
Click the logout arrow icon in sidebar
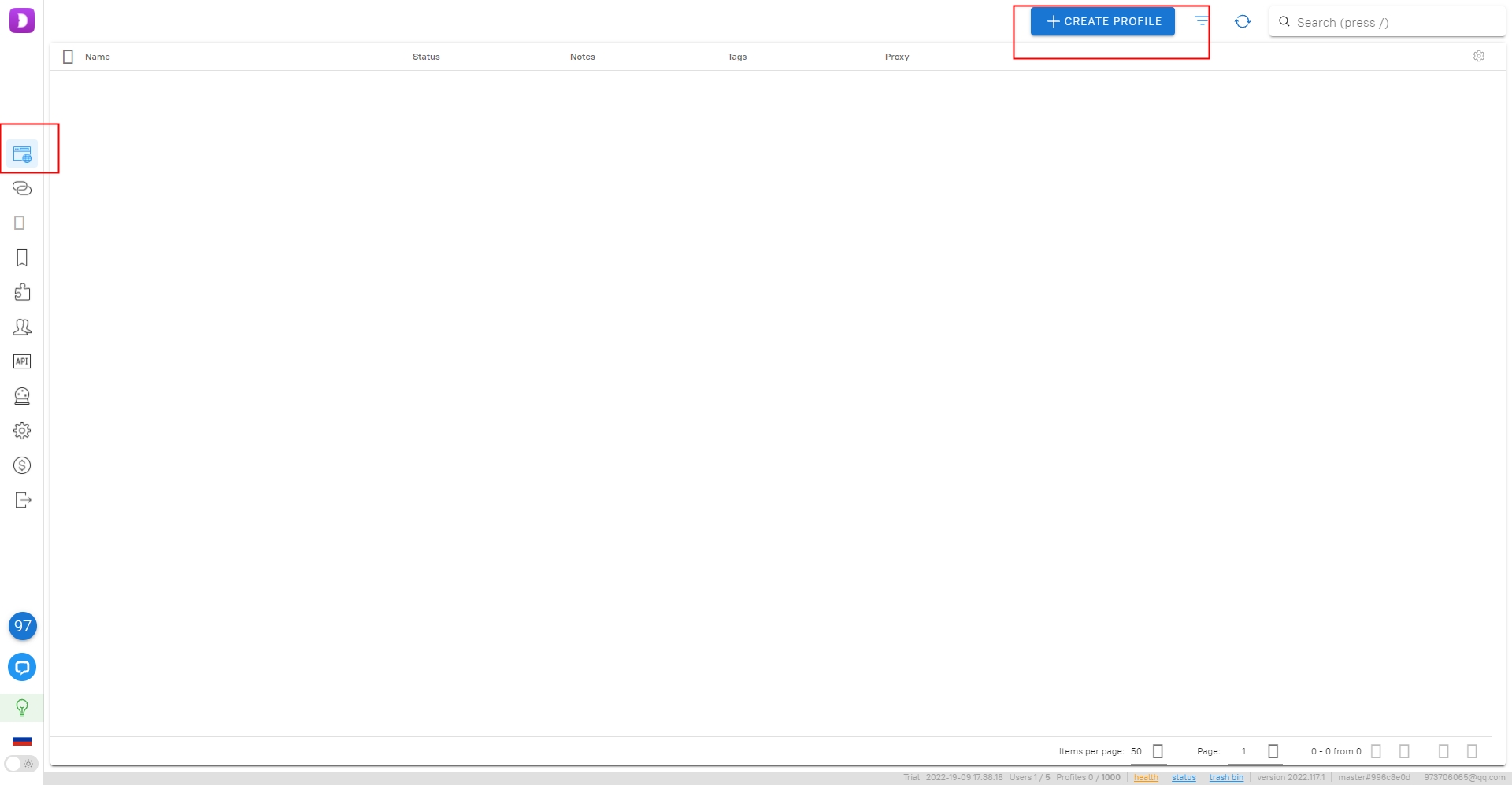22,500
